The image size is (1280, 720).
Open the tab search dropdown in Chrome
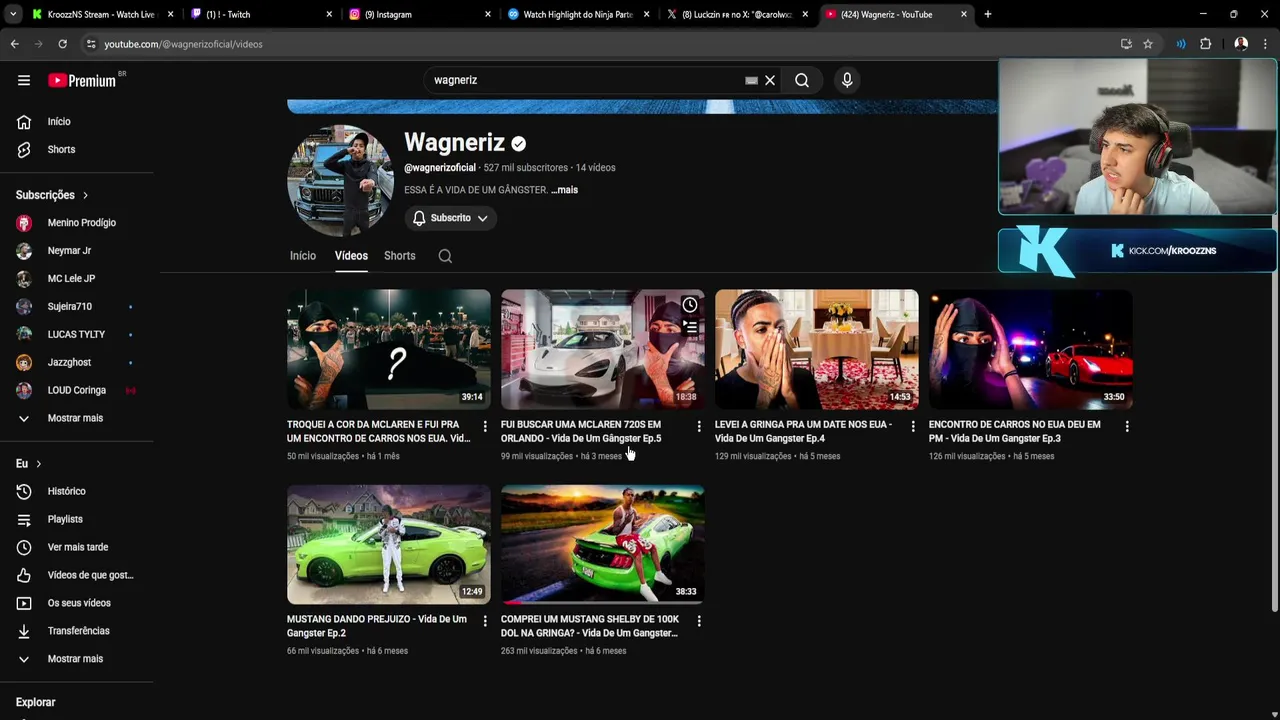pyautogui.click(x=13, y=14)
